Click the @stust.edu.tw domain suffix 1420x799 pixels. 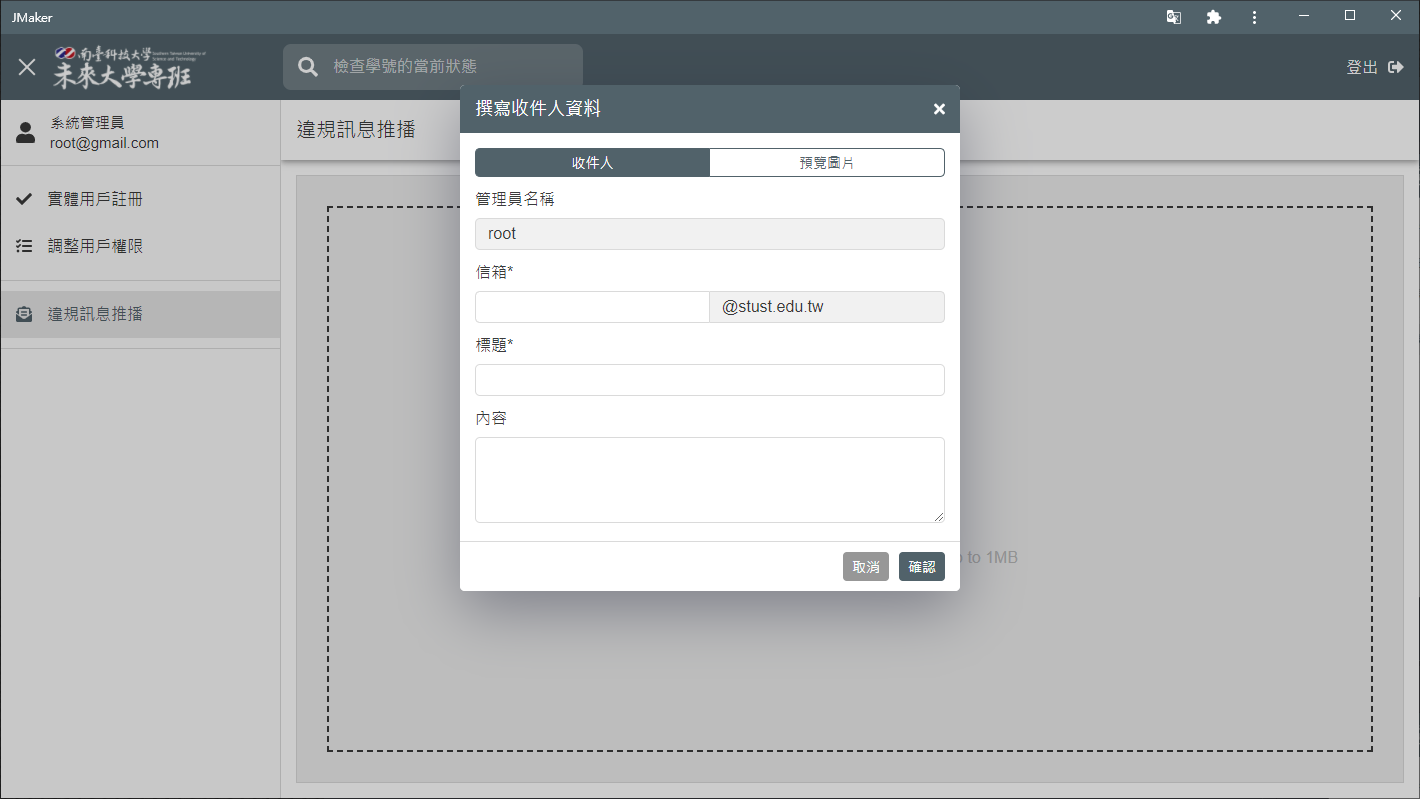[x=827, y=307]
